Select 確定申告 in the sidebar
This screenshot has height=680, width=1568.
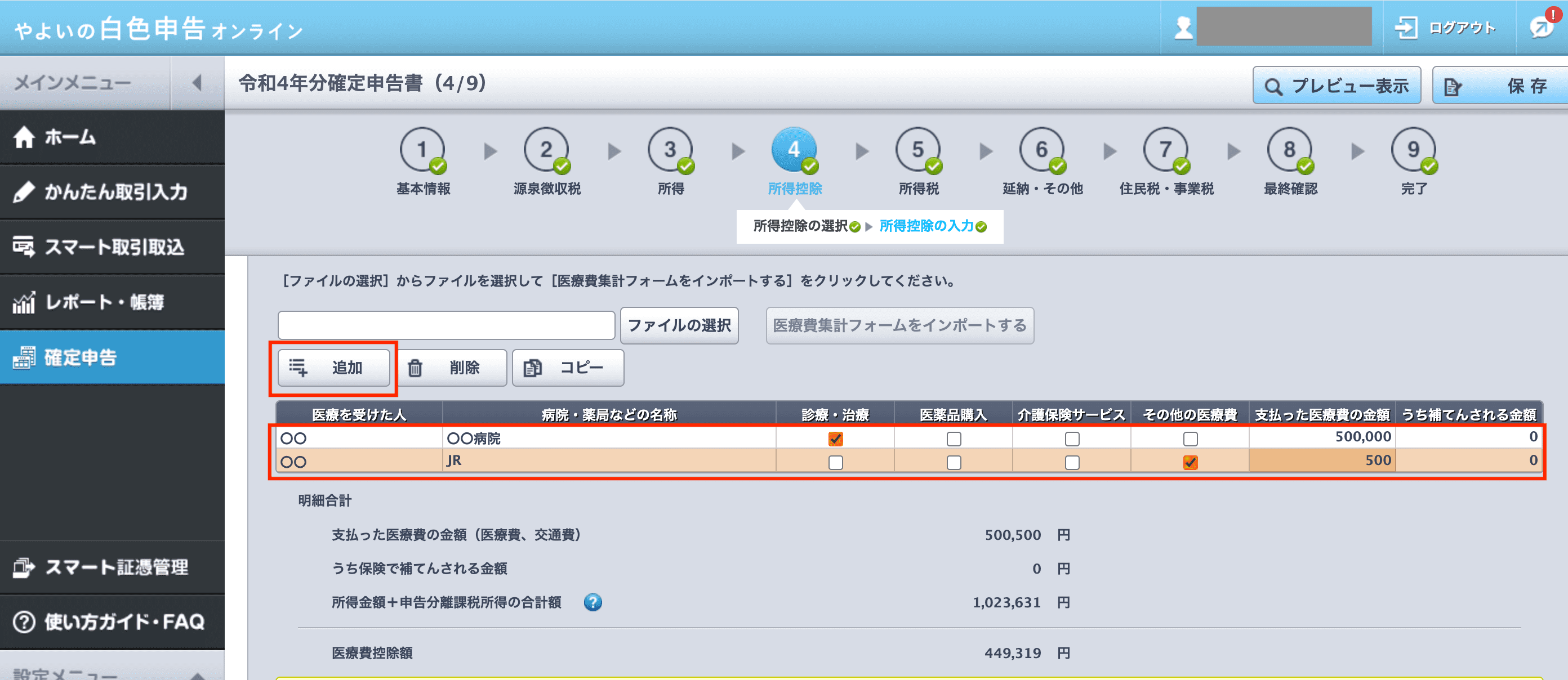tap(112, 357)
